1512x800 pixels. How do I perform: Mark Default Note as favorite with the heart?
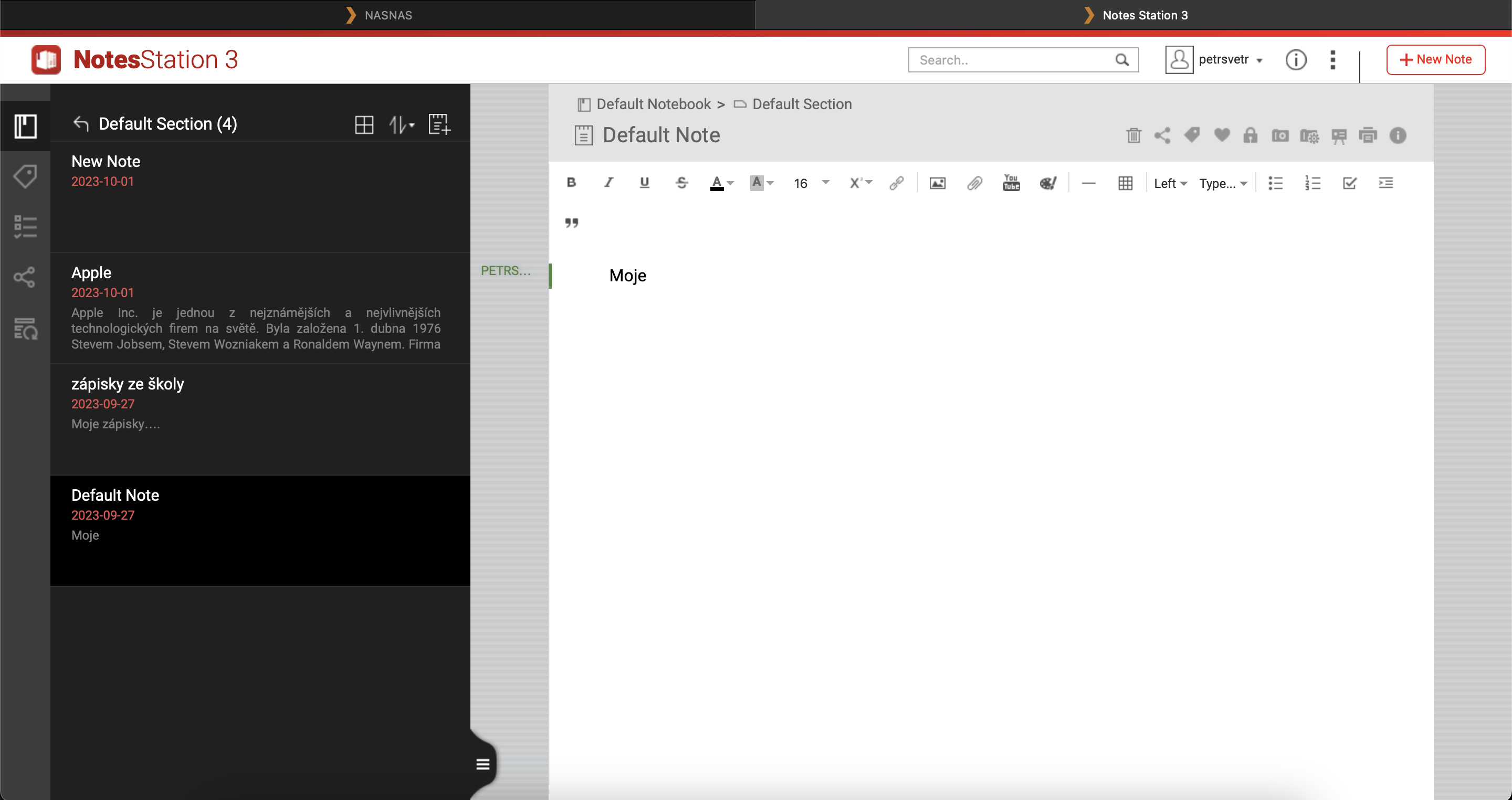click(1222, 135)
